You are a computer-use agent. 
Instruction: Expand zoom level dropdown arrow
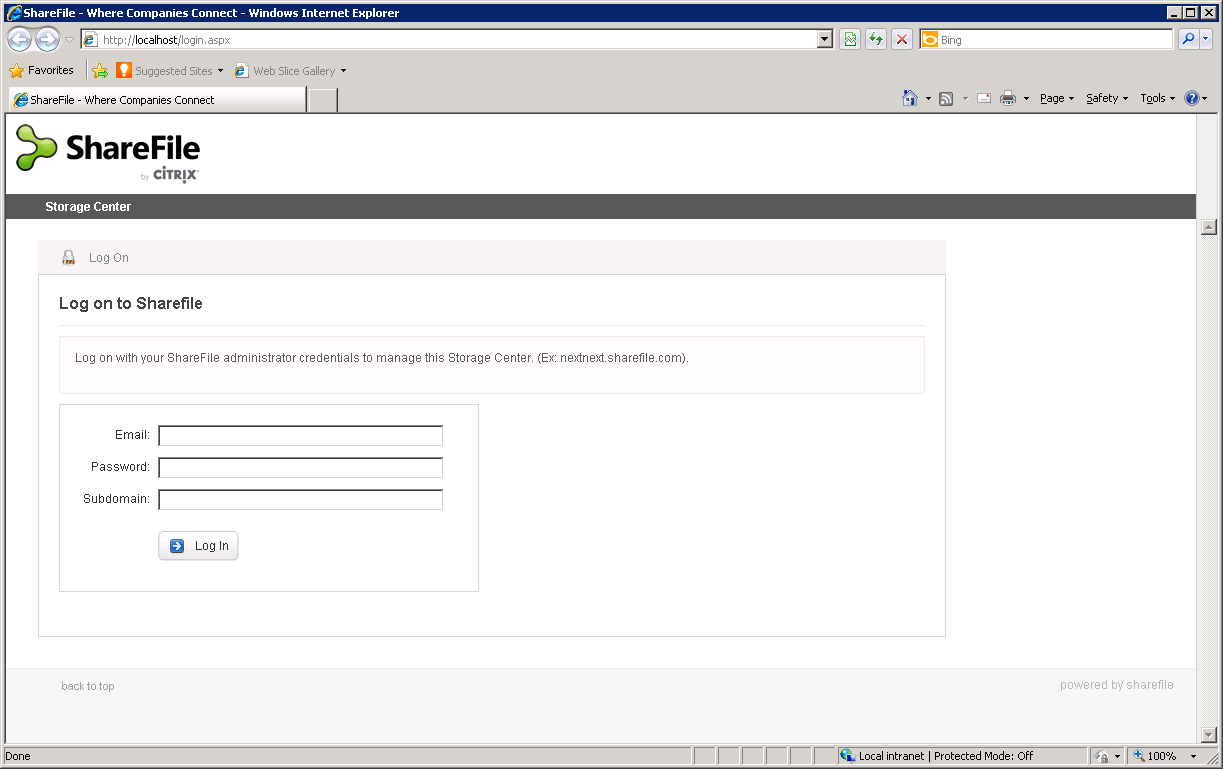(1193, 756)
